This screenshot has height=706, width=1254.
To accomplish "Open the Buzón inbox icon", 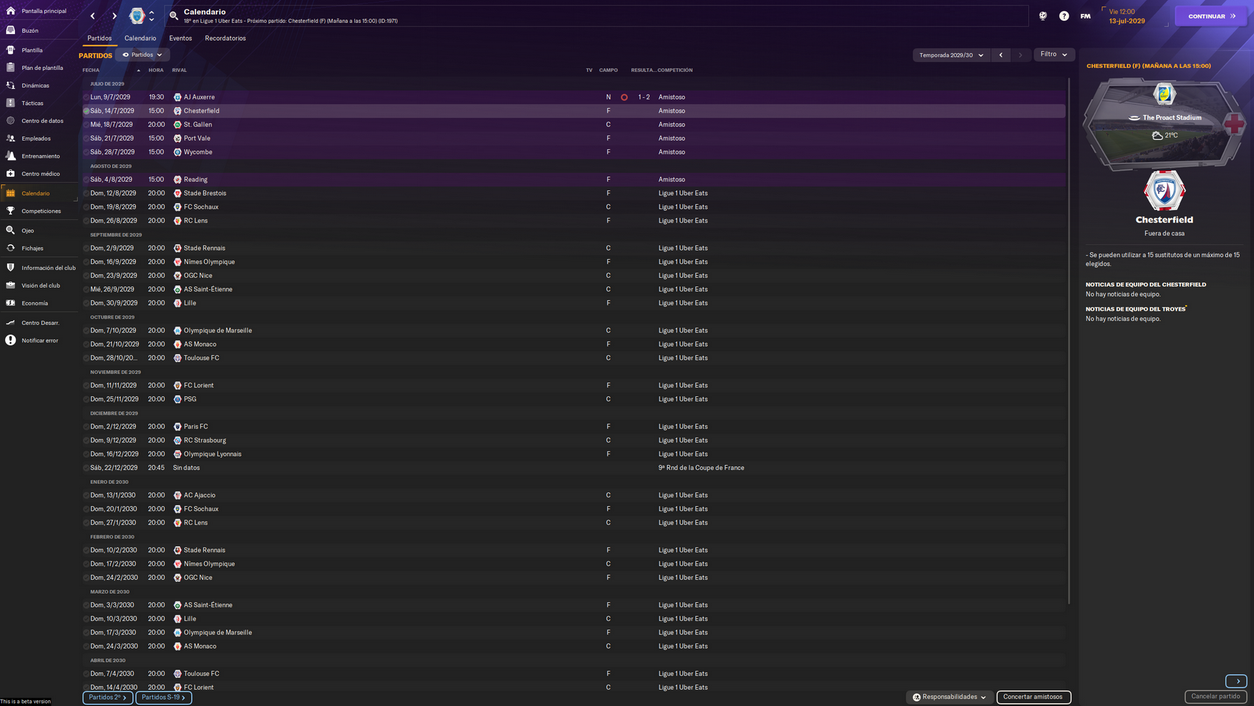I will pyautogui.click(x=10, y=30).
